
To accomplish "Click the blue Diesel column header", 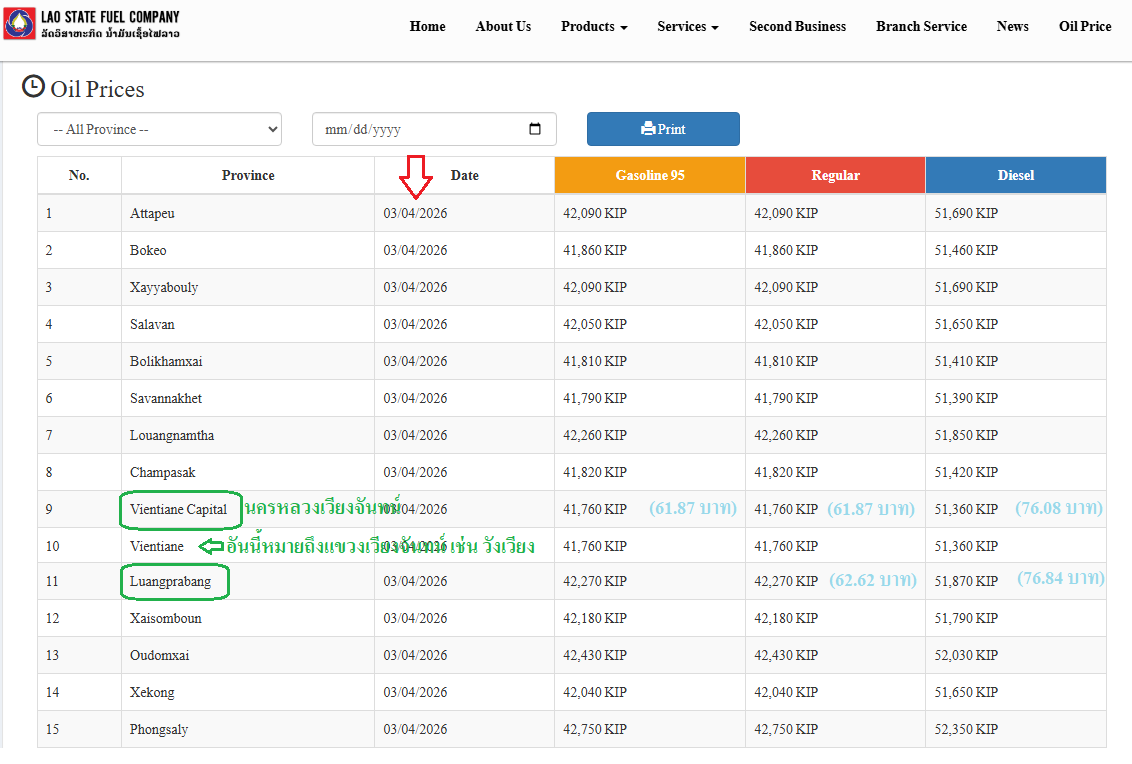I will tap(1015, 175).
